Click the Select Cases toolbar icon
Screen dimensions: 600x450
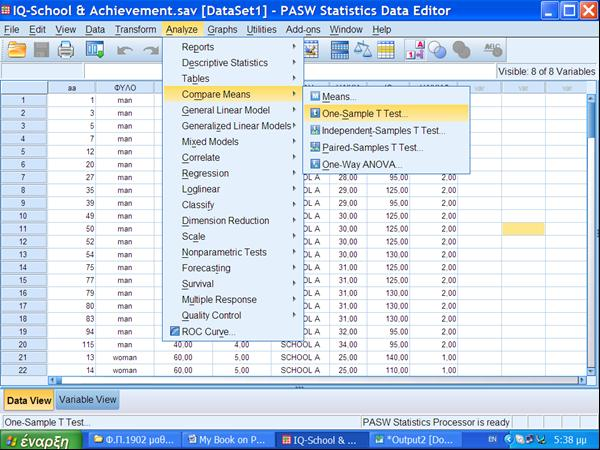click(x=386, y=50)
